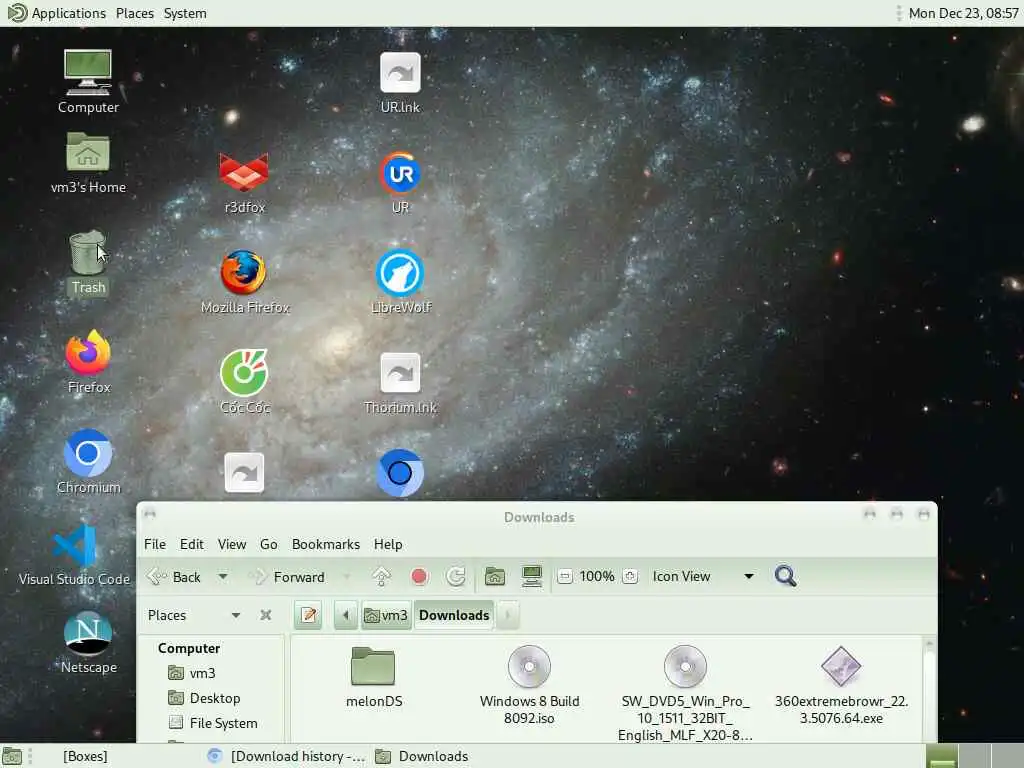1024x768 pixels.
Task: Click the Up (parent folder) toolbar arrow
Action: (x=381, y=577)
